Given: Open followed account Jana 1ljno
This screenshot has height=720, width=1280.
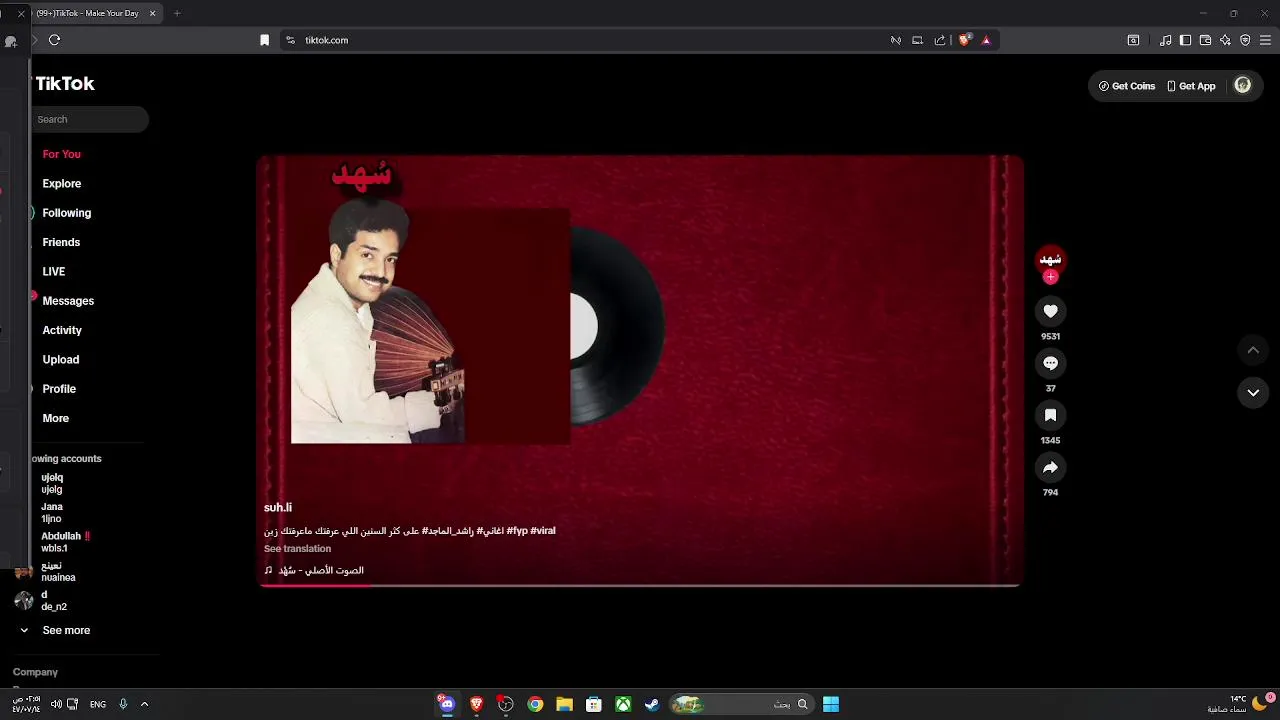Looking at the screenshot, I should click(x=52, y=513).
